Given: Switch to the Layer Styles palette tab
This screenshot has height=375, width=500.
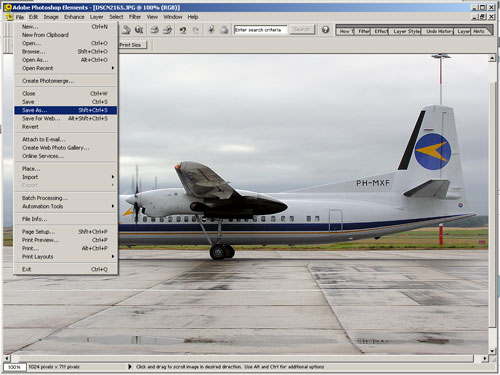Looking at the screenshot, I should click(406, 31).
